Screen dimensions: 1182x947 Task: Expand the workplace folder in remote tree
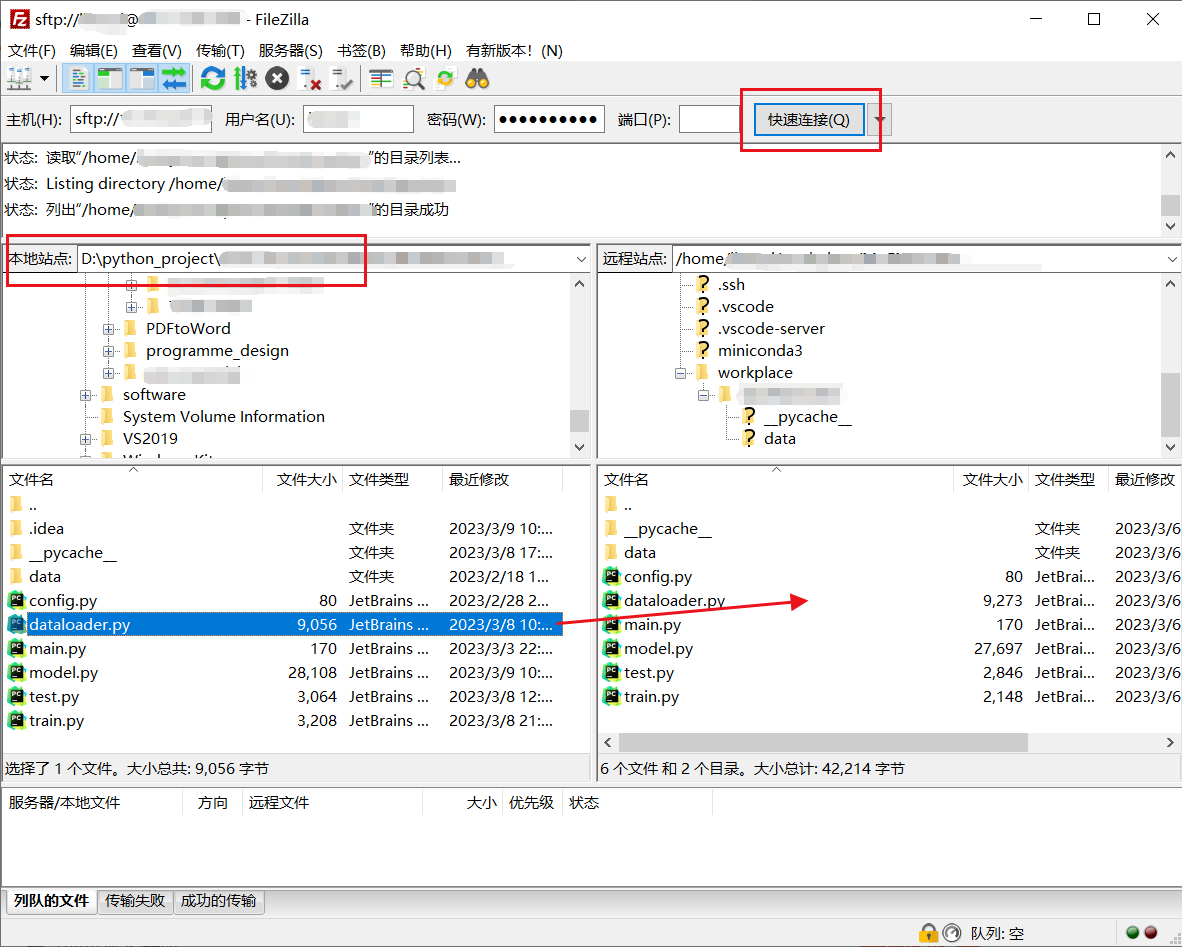tap(682, 372)
